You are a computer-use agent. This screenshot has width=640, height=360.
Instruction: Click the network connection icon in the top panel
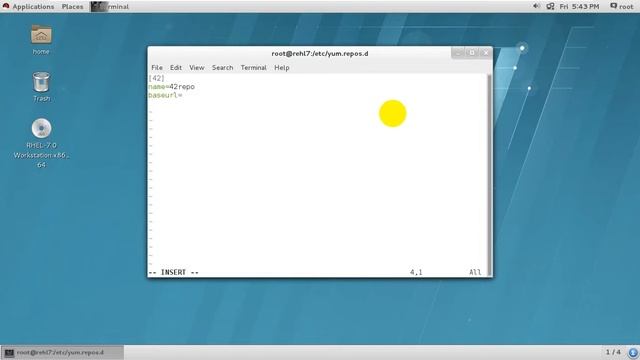pyautogui.click(x=550, y=6)
